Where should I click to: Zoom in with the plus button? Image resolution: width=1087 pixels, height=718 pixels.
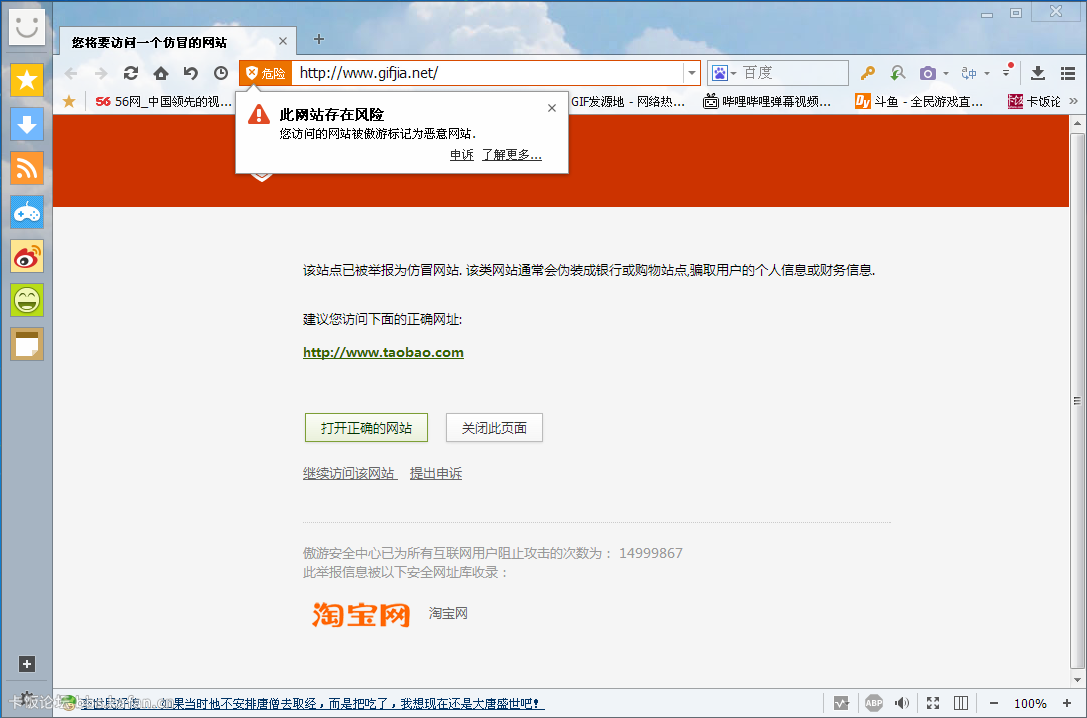[x=1068, y=703]
